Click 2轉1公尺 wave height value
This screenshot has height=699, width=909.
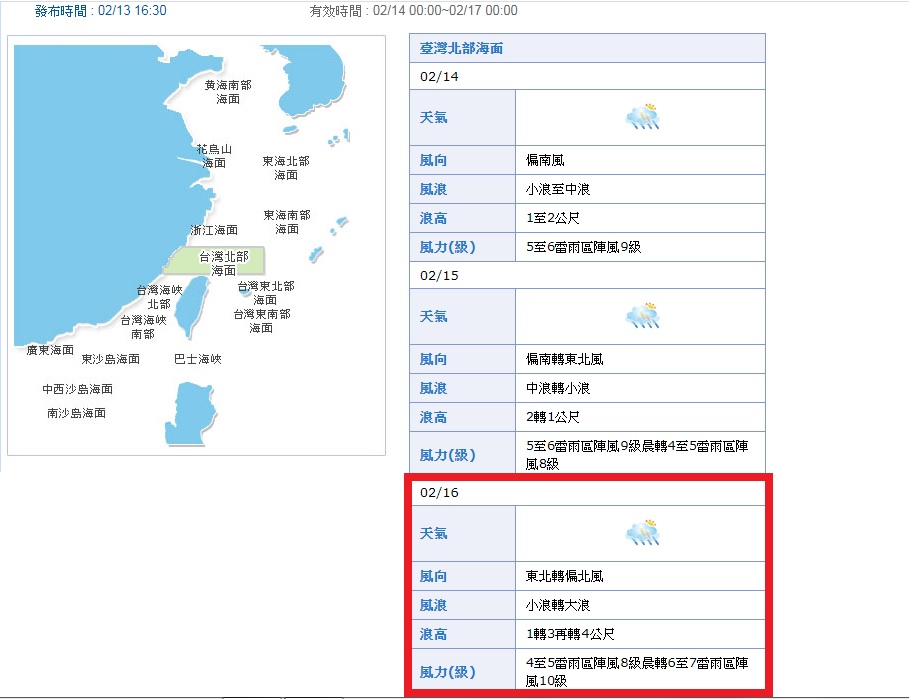click(552, 417)
